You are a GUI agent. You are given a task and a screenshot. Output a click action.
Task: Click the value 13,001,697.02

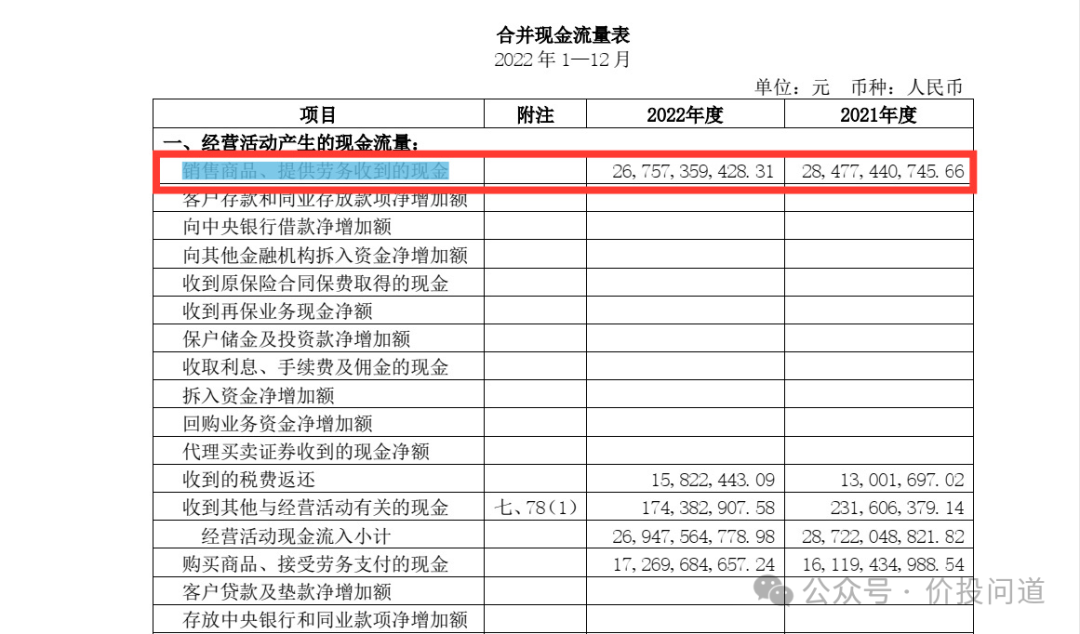[902, 479]
